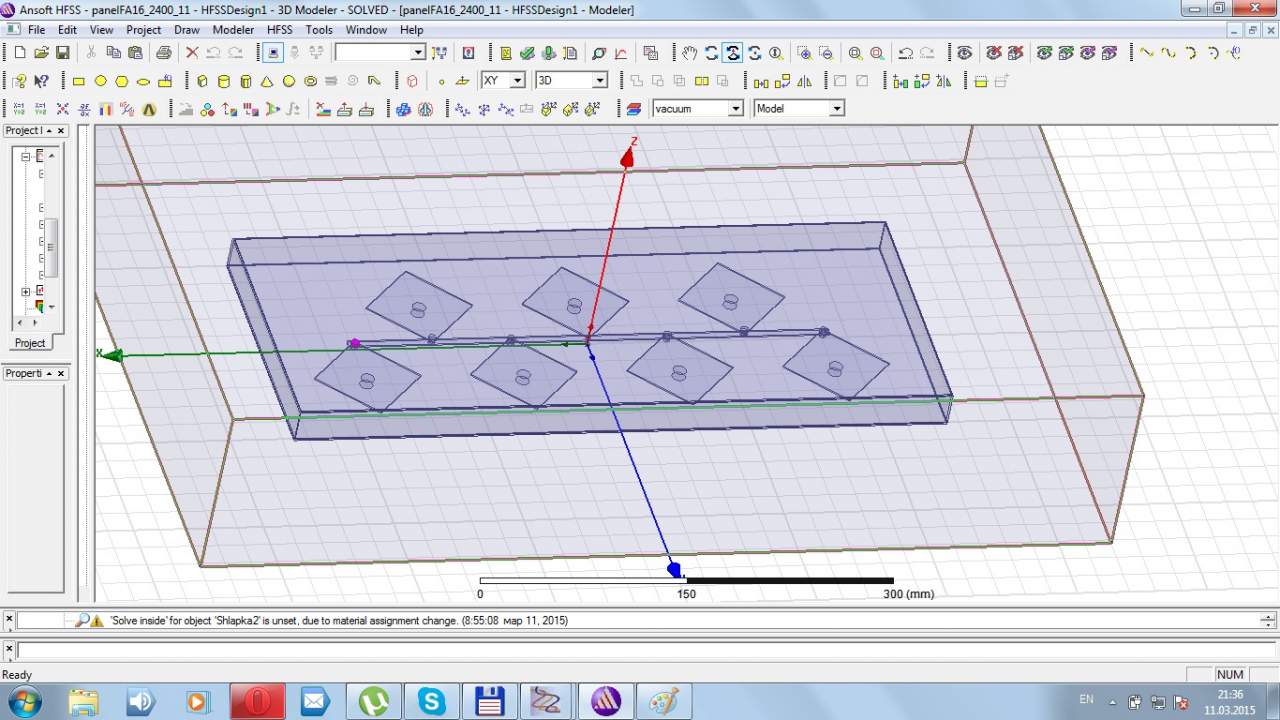
Task: Click the Draw rectangle tool
Action: [x=79, y=81]
